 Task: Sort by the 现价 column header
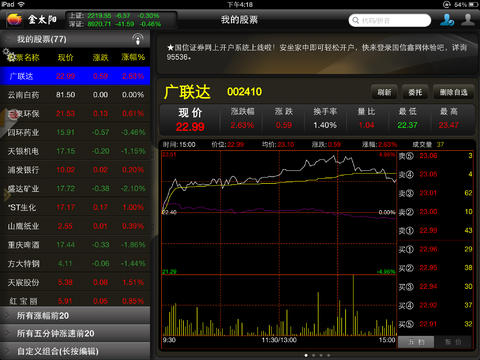point(65,57)
